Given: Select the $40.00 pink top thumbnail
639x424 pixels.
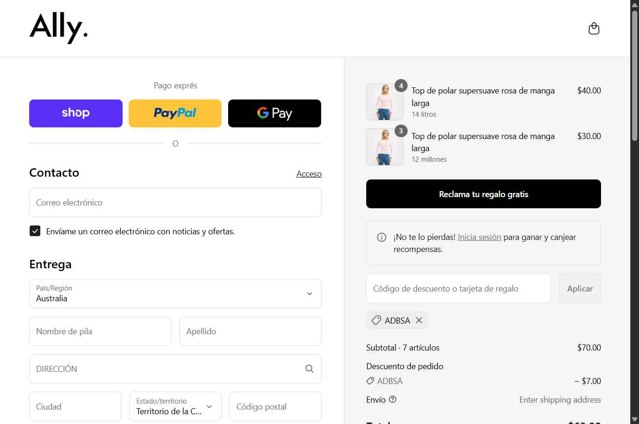Looking at the screenshot, I should pos(384,102).
